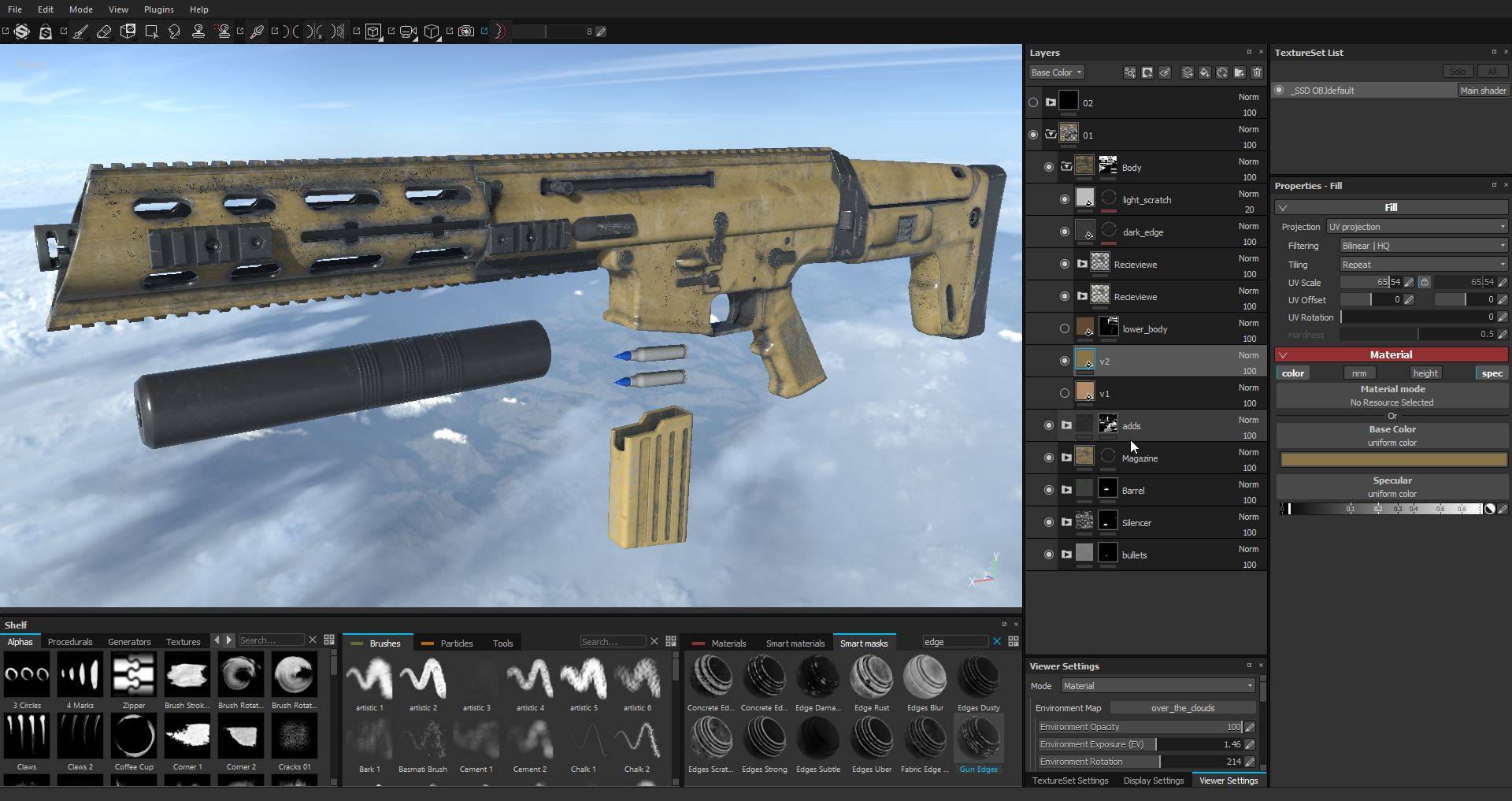Open Substance Share shopping bag icon
Viewport: 1512px width, 801px height.
(x=46, y=32)
